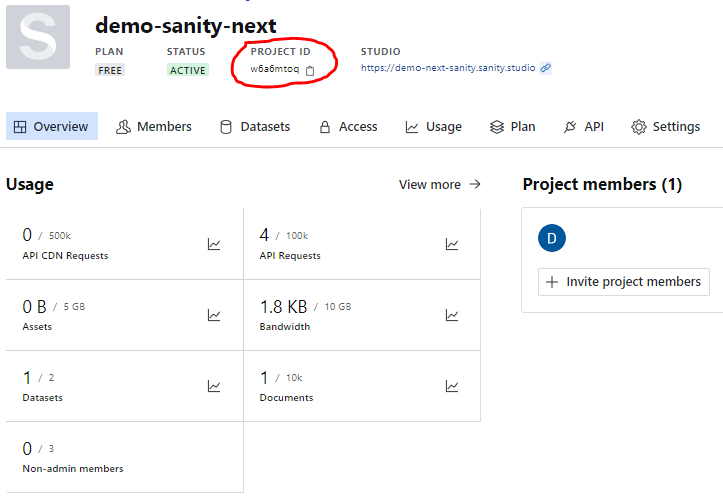The width and height of the screenshot is (723, 503).
Task: Go to the Access tab
Action: [x=349, y=126]
